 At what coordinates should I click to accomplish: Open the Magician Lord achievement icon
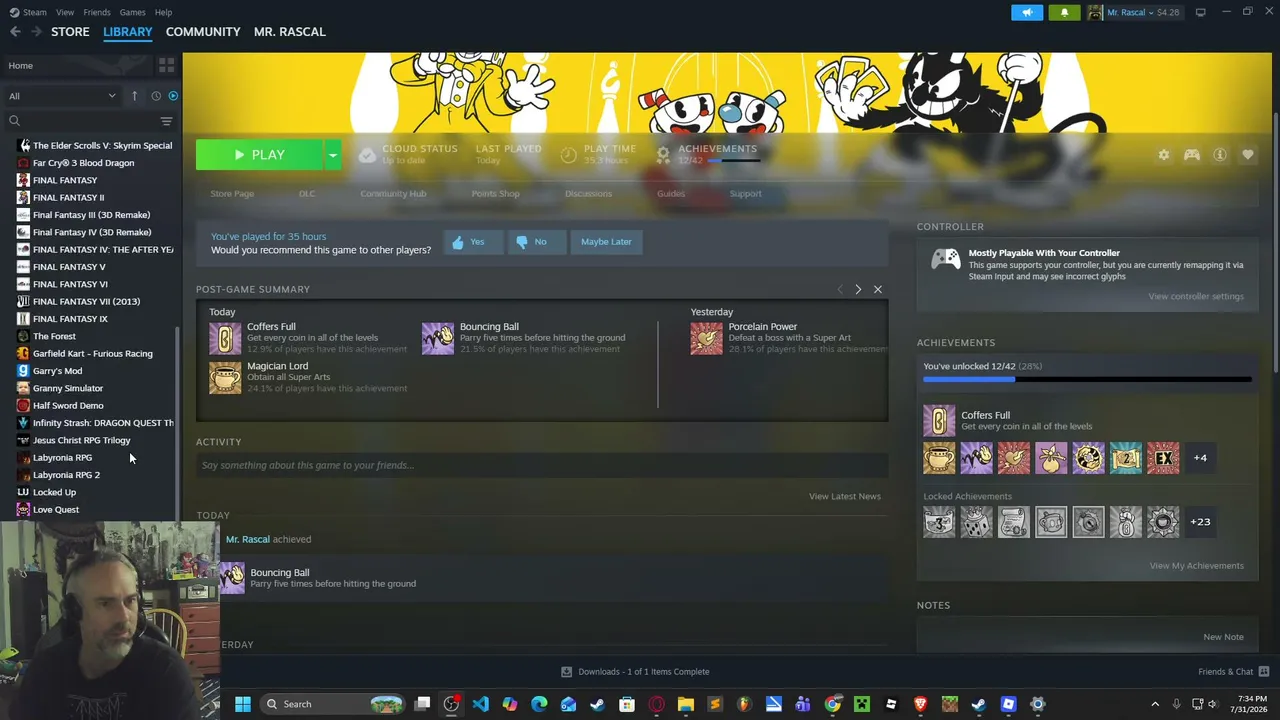click(225, 378)
